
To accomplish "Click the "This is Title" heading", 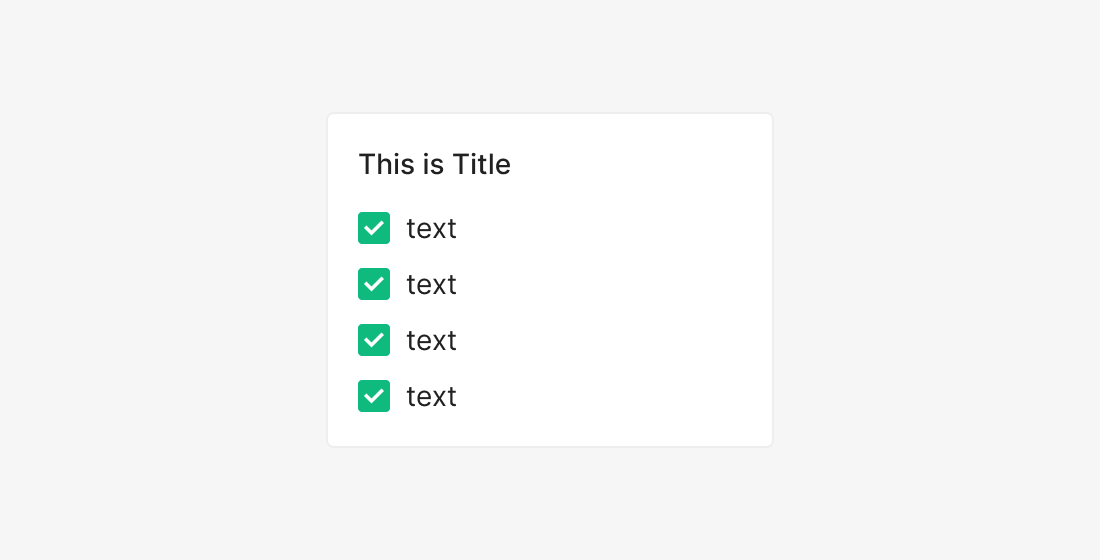I will [x=434, y=164].
